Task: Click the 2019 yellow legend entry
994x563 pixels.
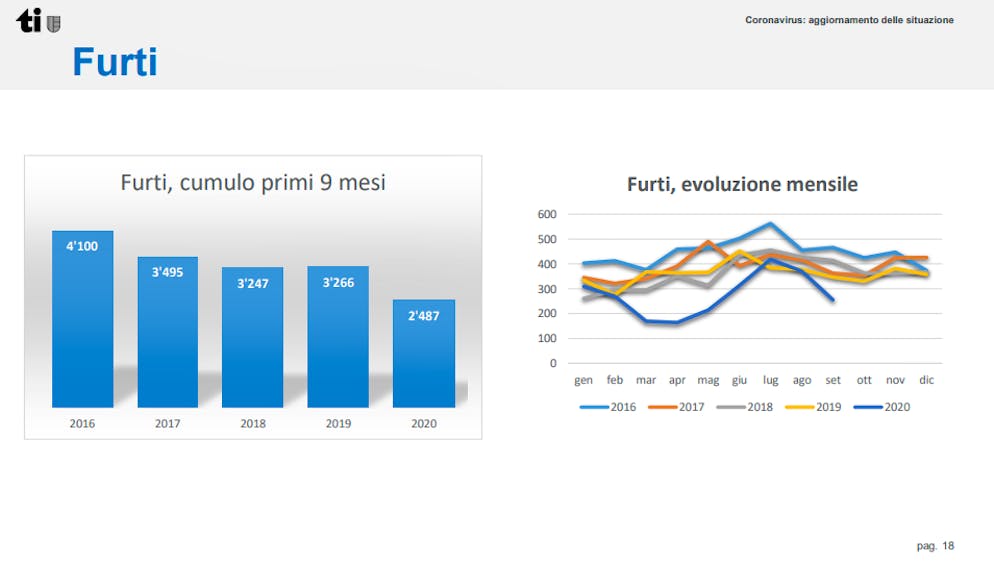Action: coord(813,407)
